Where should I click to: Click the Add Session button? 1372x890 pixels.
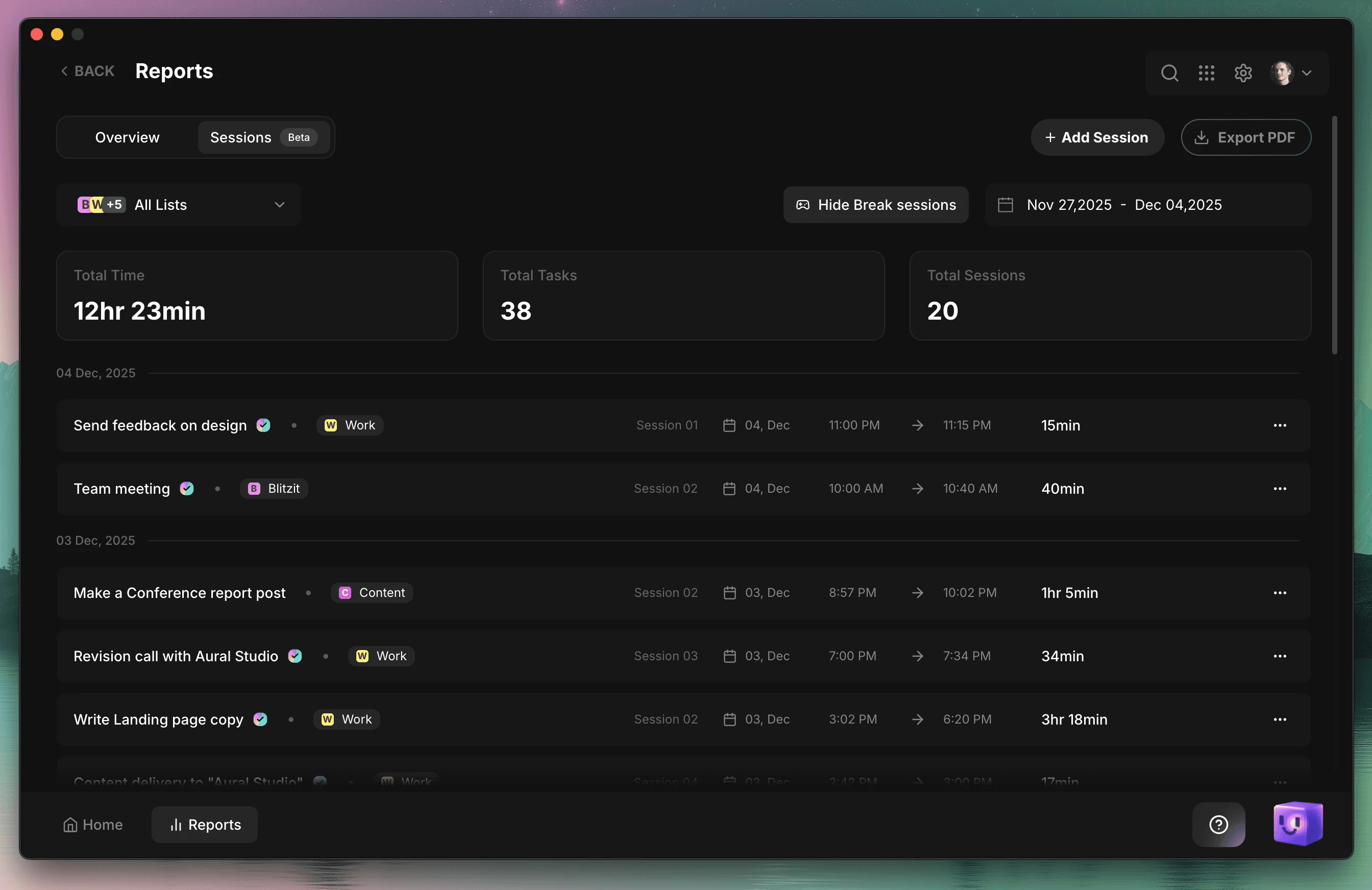click(x=1097, y=137)
